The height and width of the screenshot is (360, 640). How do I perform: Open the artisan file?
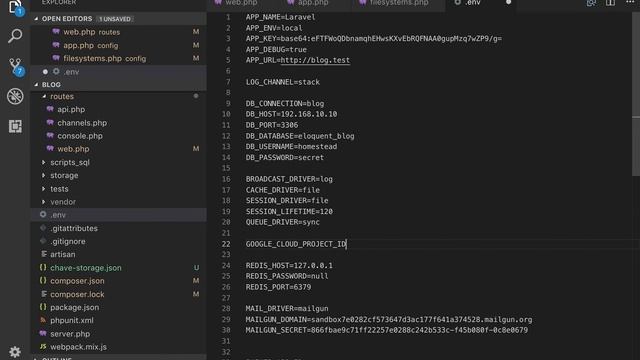pos(118,254)
